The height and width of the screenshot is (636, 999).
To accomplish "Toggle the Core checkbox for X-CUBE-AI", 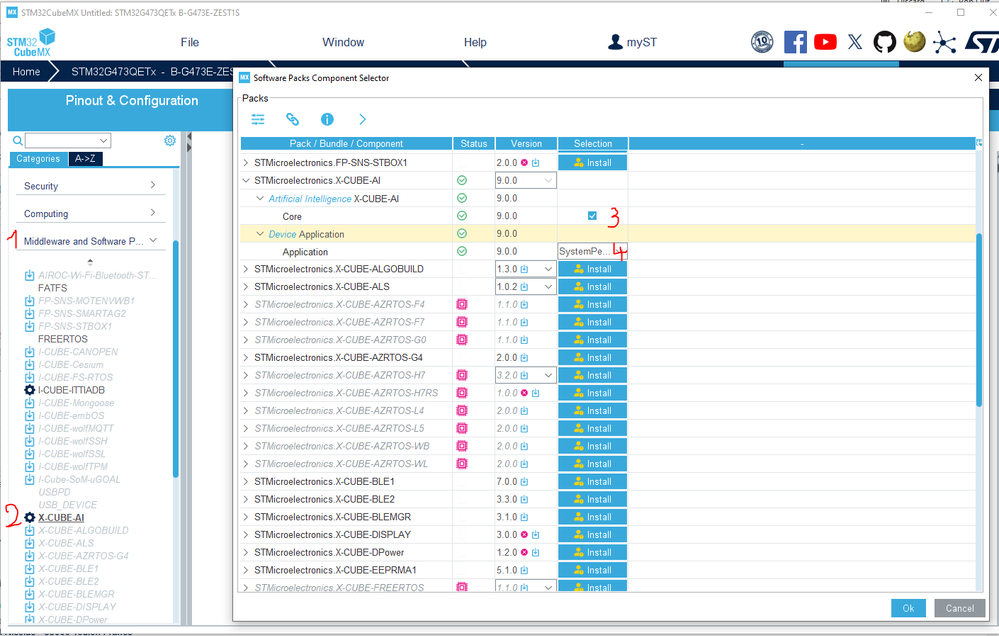I will [592, 216].
